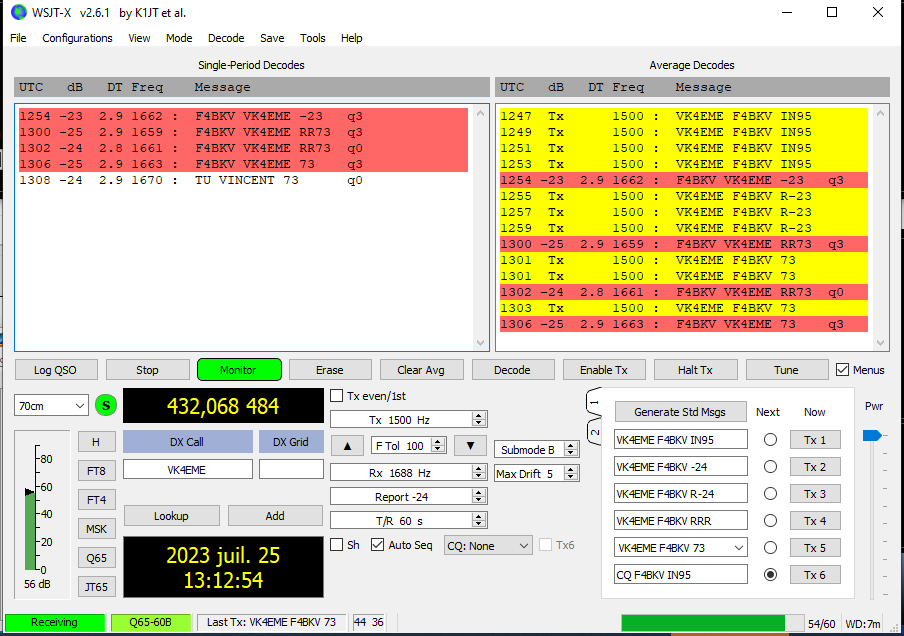The height and width of the screenshot is (636, 904).
Task: Select the Next radio for Tx 6
Action: point(770,575)
